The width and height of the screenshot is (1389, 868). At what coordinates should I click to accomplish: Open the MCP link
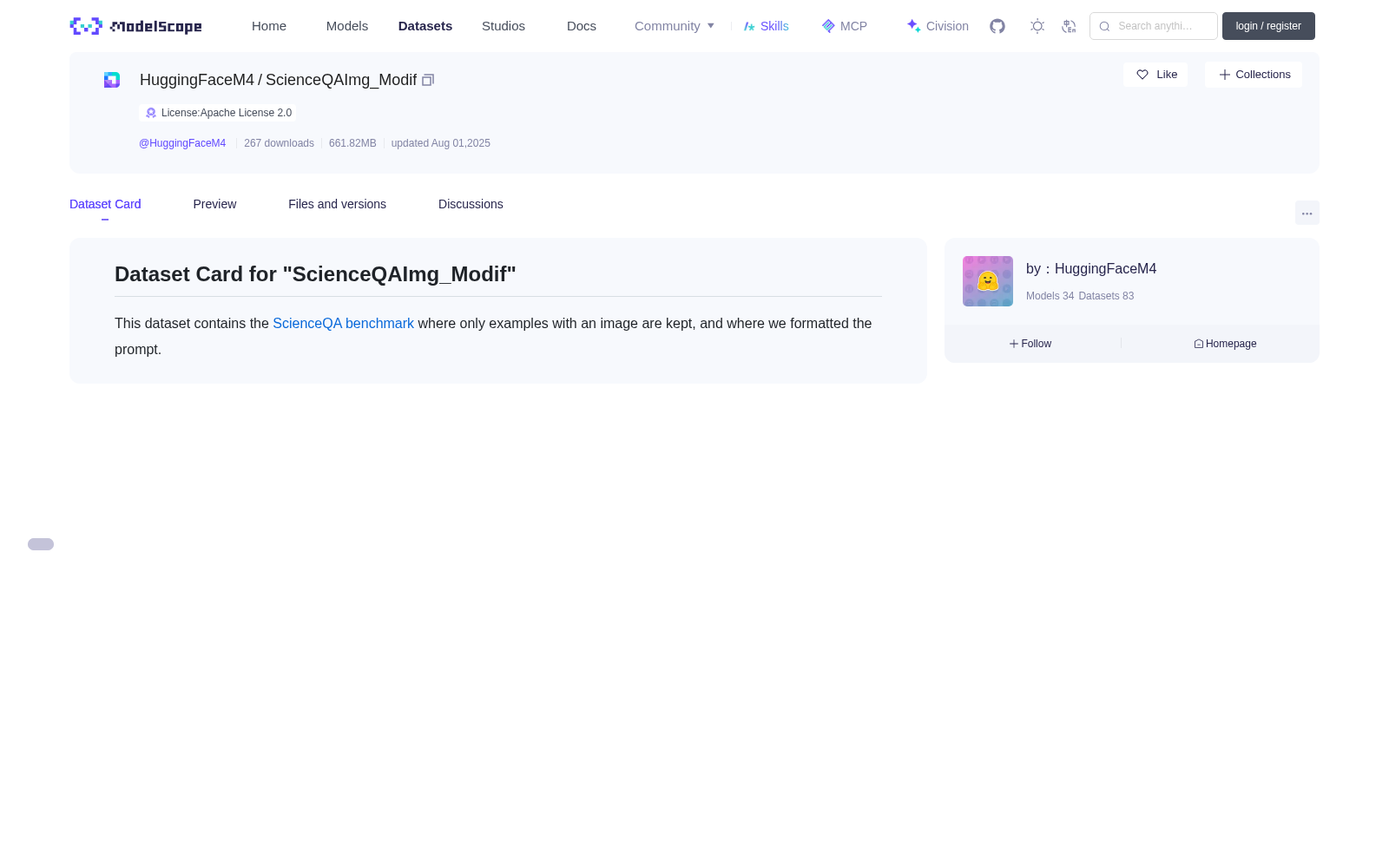[845, 26]
